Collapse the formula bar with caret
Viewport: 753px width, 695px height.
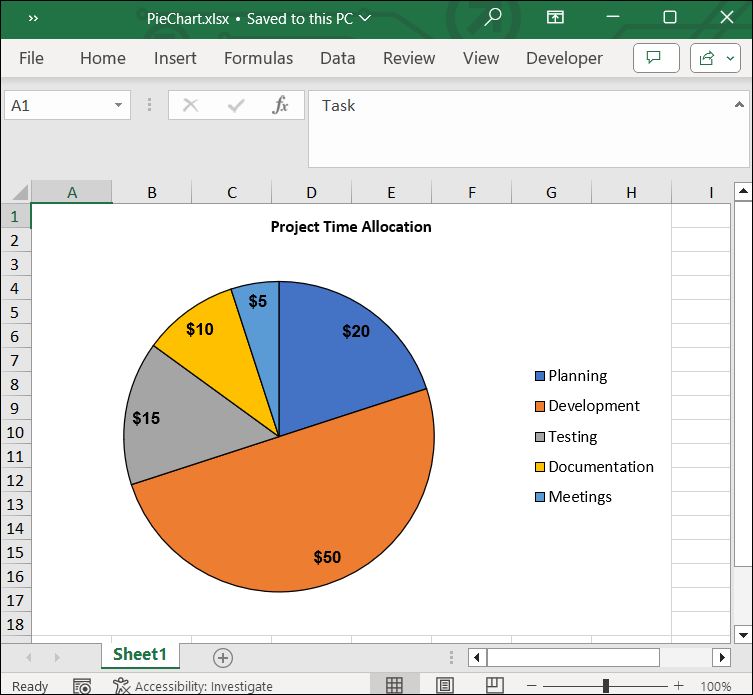[x=739, y=104]
